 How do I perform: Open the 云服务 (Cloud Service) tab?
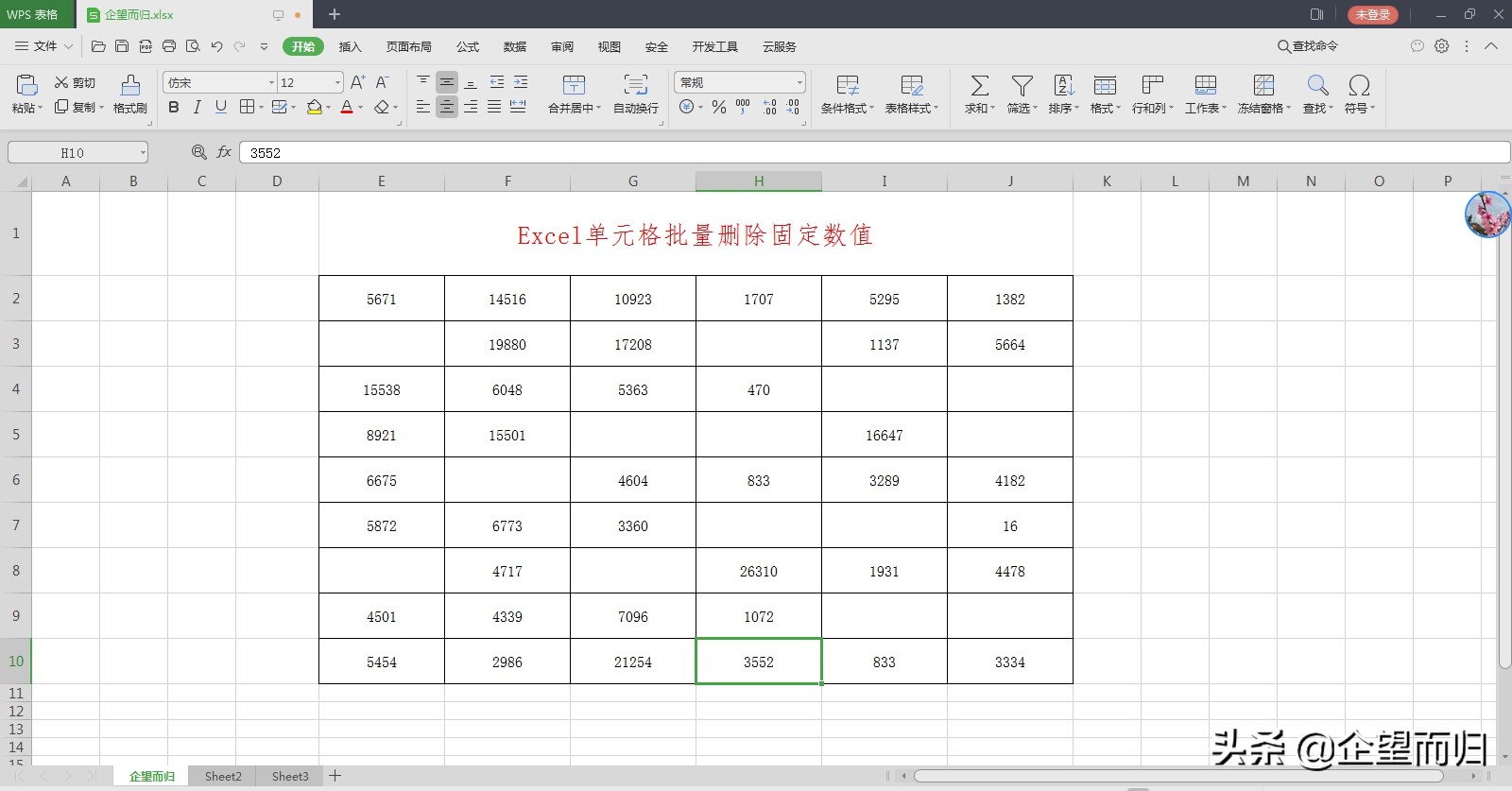click(779, 46)
